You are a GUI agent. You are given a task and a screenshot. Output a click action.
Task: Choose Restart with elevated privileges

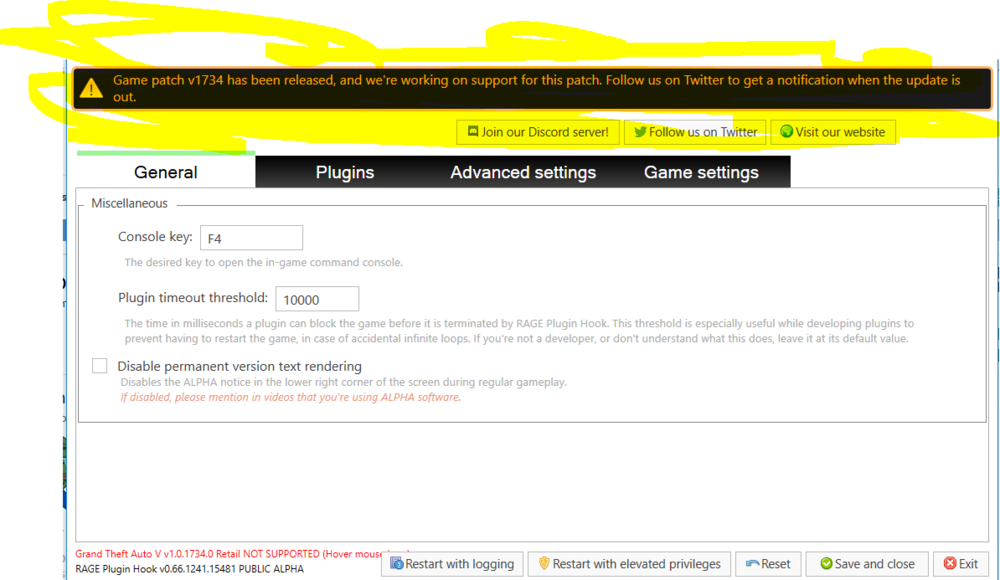(629, 564)
